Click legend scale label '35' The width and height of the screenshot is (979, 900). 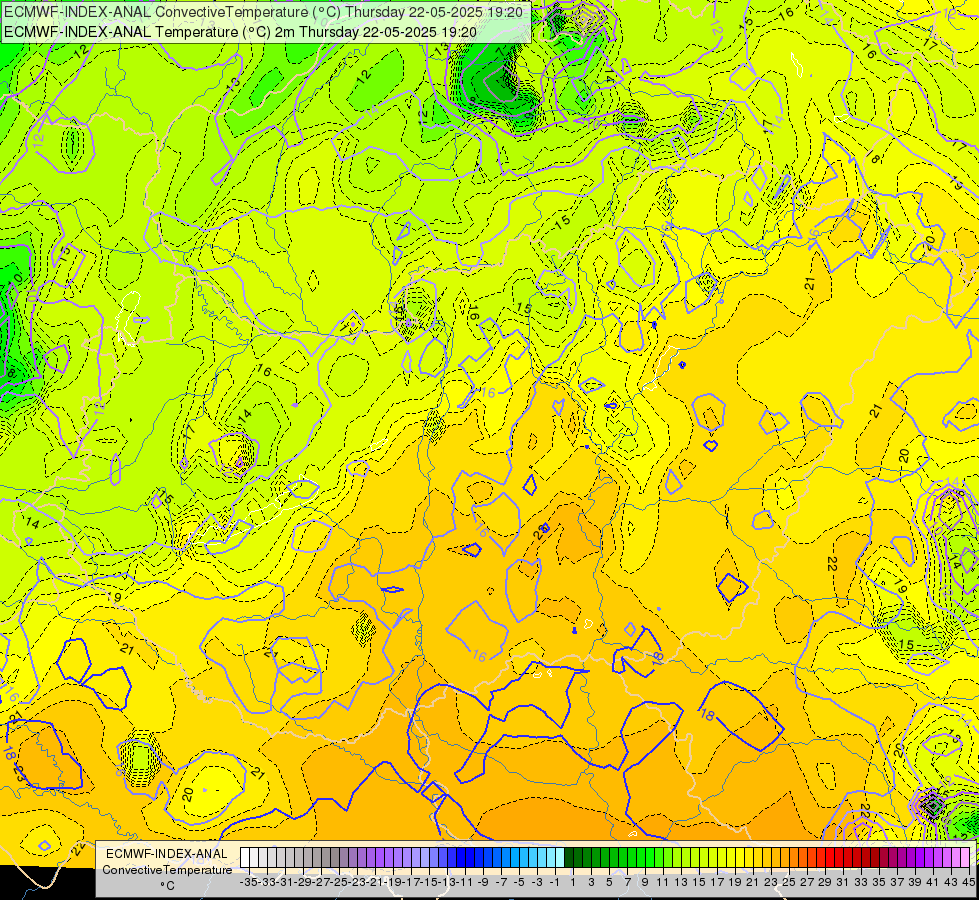tap(879, 883)
